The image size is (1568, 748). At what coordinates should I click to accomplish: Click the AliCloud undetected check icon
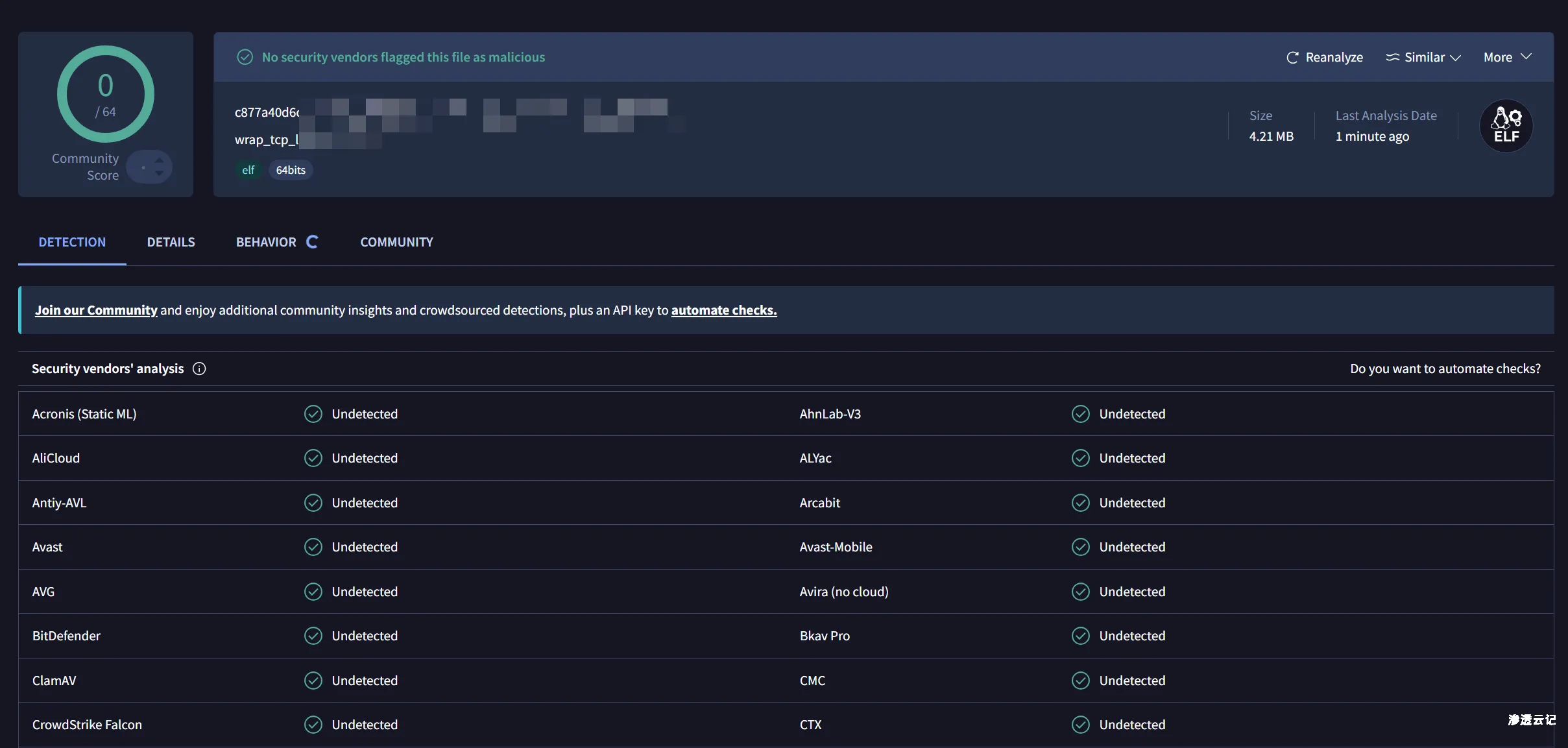click(313, 458)
